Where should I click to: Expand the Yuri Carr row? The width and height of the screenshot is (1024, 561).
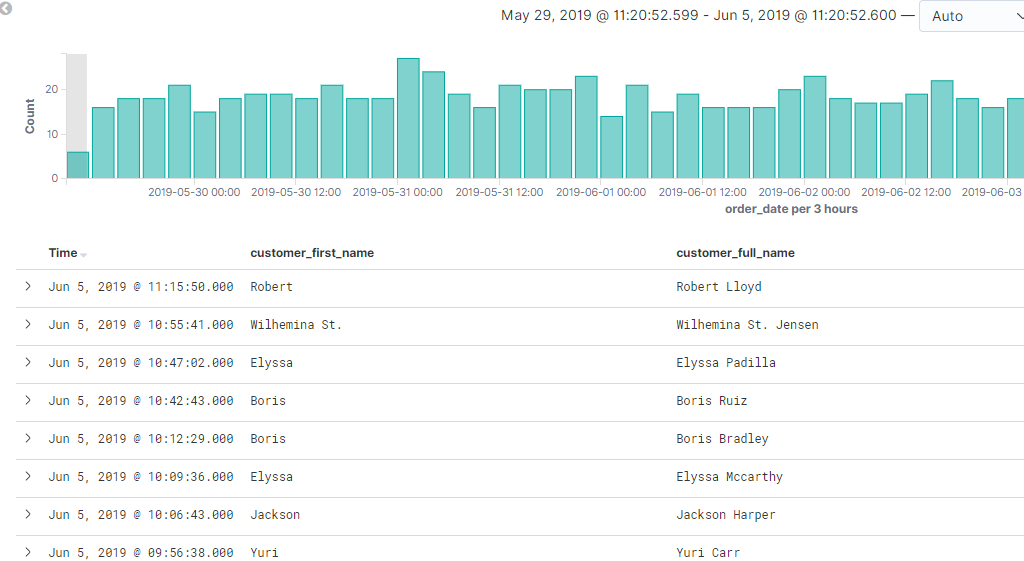pyautogui.click(x=28, y=553)
